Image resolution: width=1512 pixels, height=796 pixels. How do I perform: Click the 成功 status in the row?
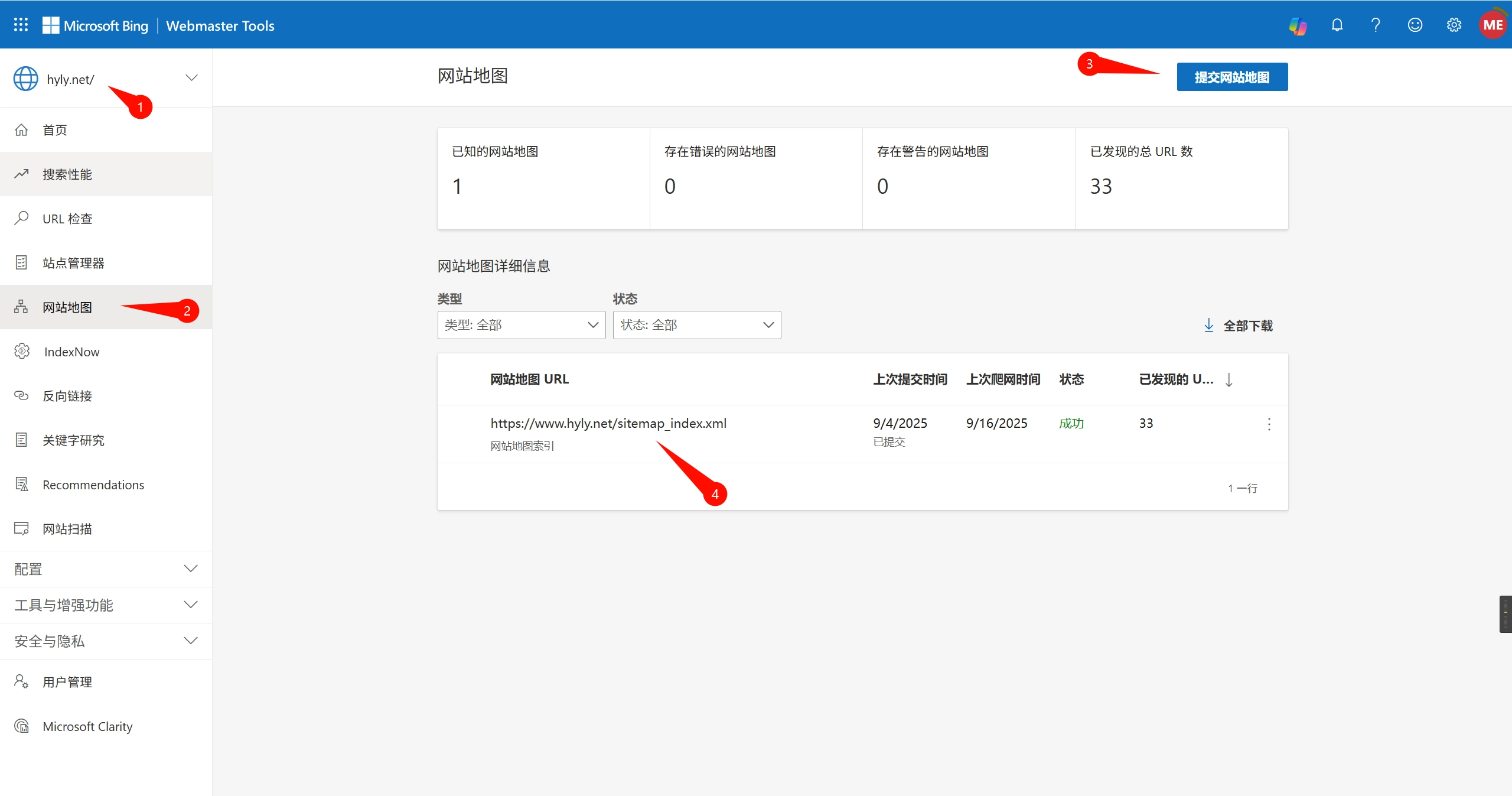pos(1071,423)
